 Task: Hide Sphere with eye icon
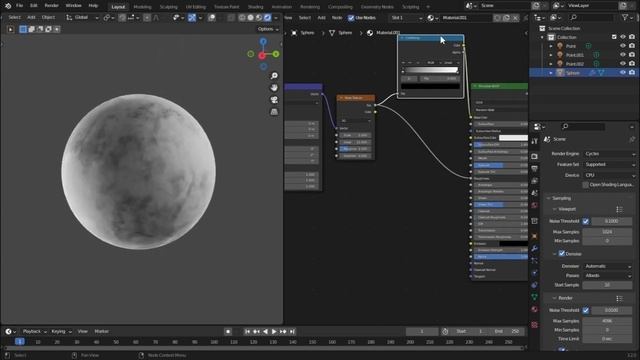(623, 73)
